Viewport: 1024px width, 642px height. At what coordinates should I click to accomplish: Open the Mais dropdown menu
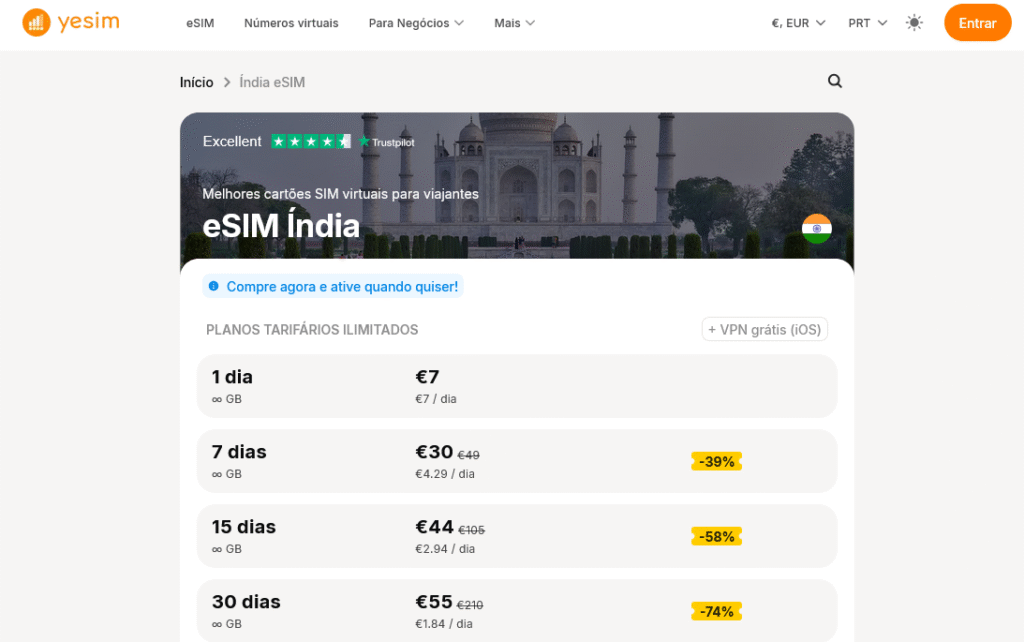514,23
